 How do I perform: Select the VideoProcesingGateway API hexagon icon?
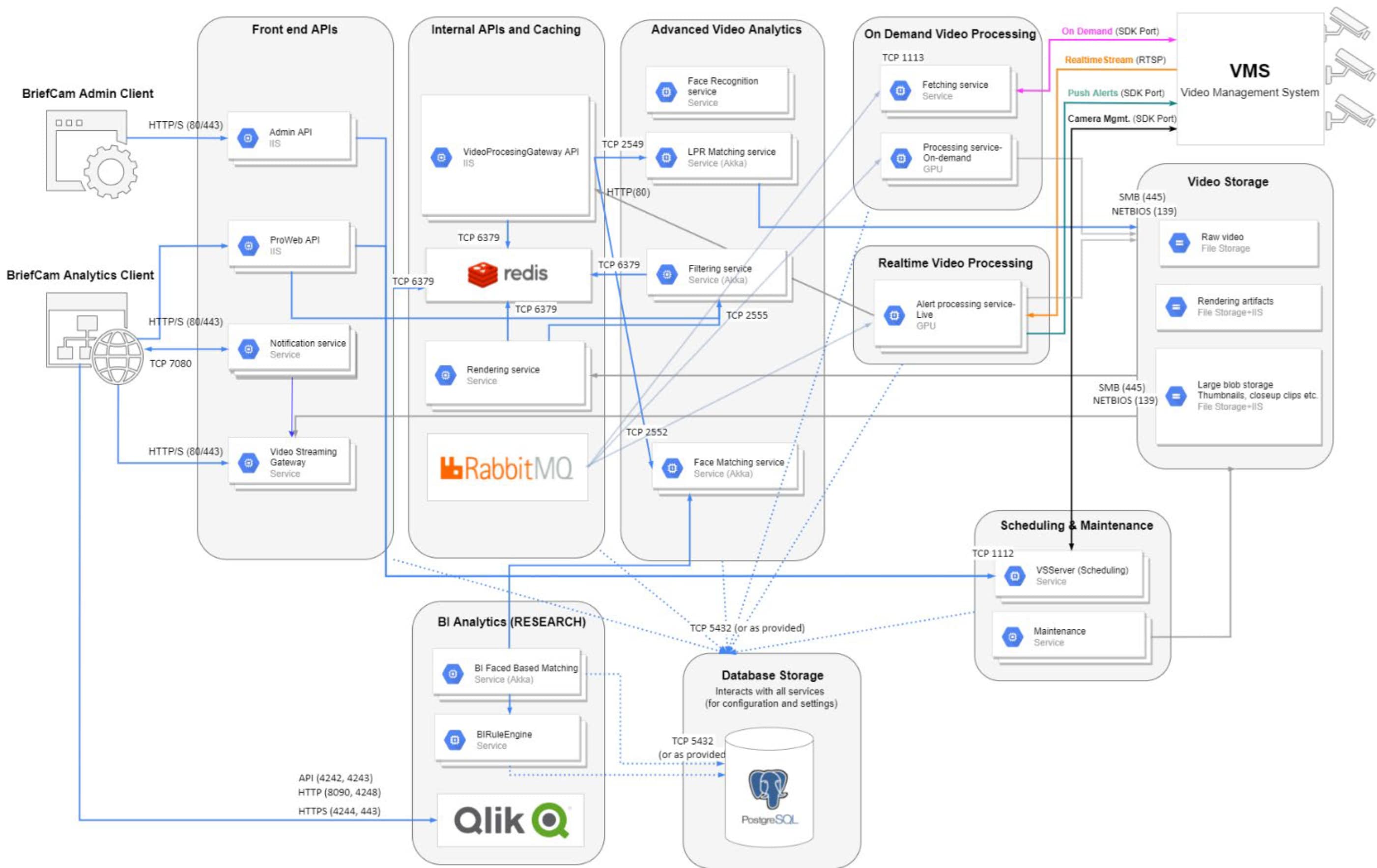point(441,157)
